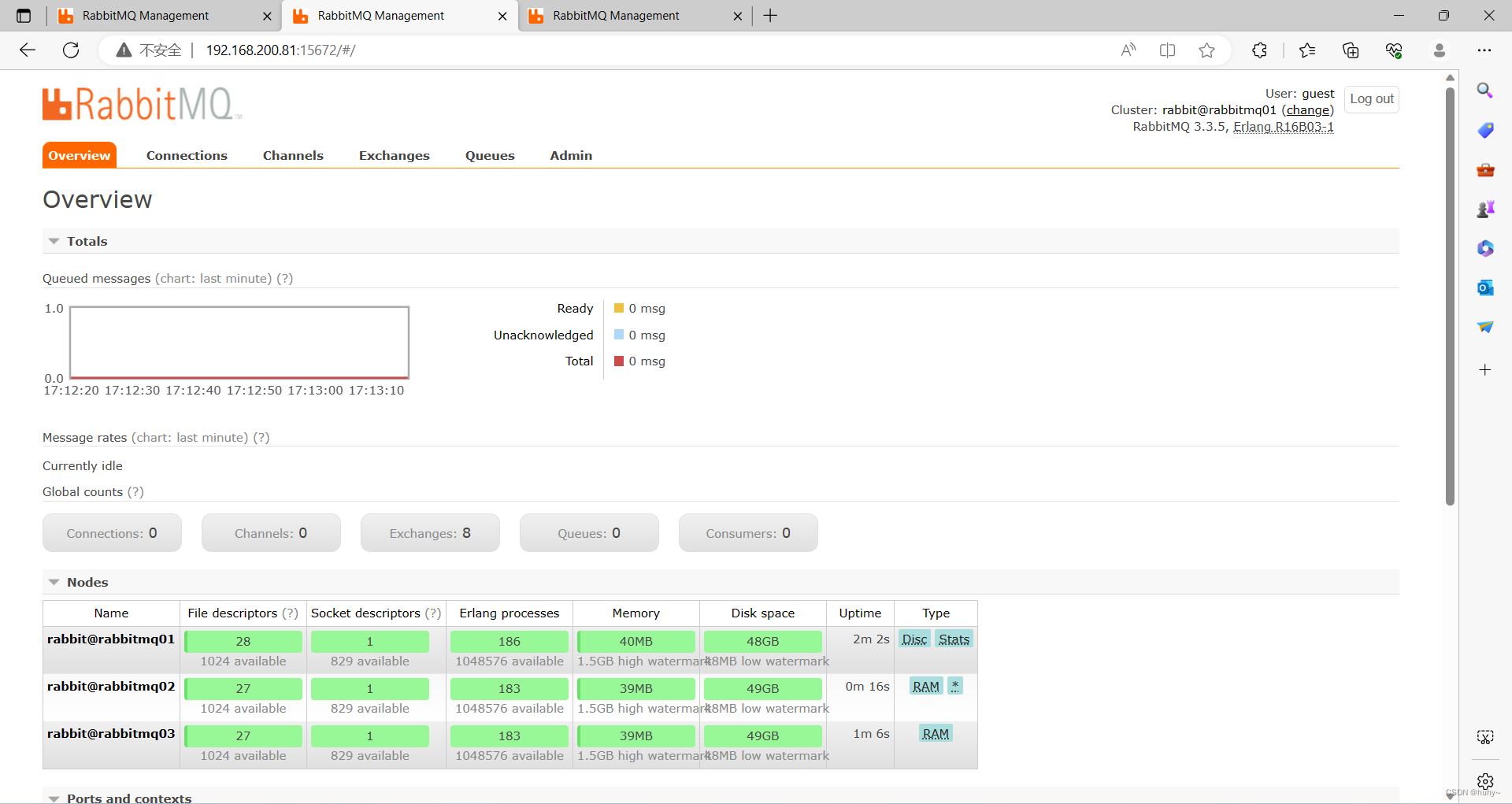Open browser extensions icon
This screenshot has height=804, width=1512.
(1259, 50)
